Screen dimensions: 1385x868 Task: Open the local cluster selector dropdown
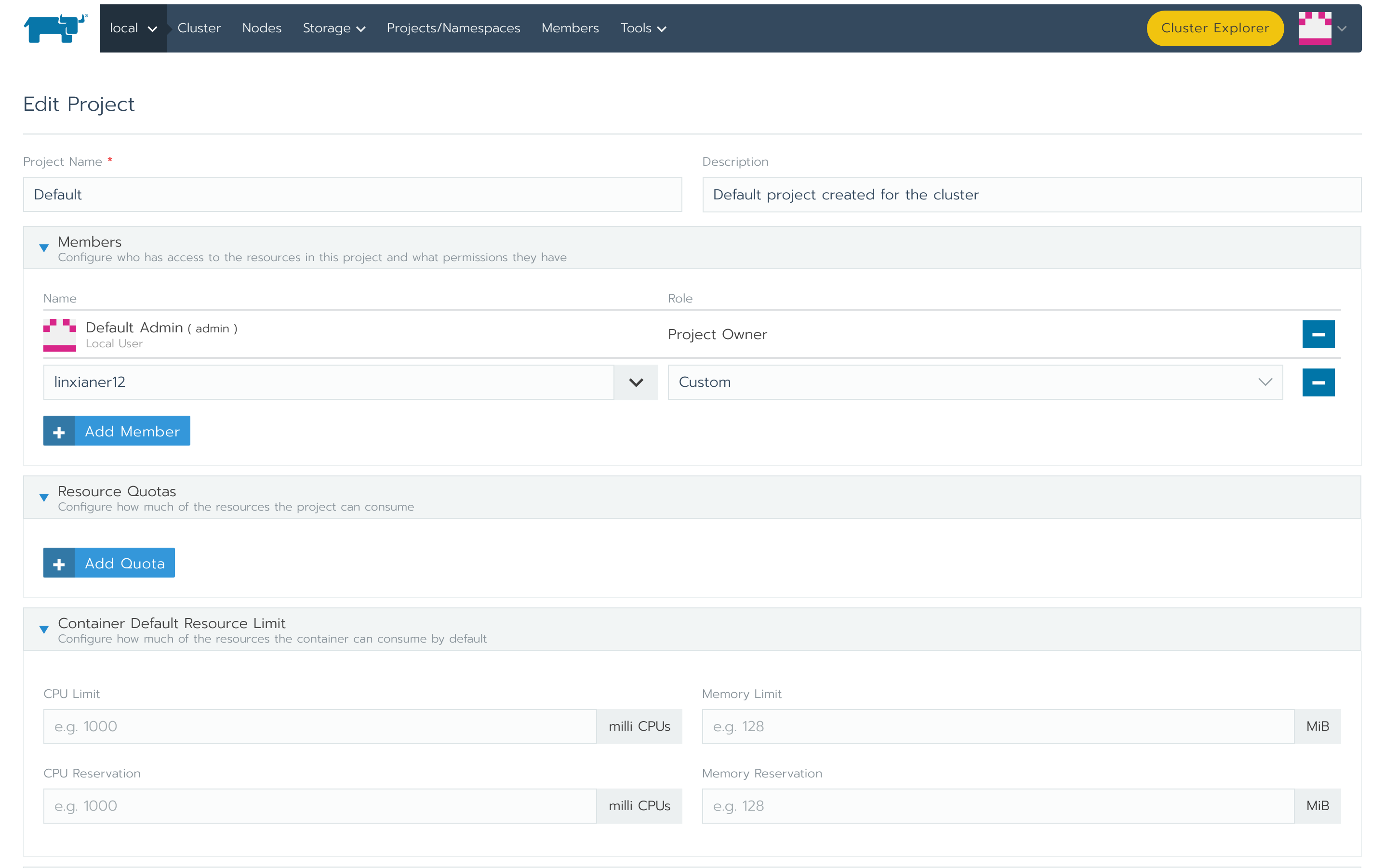[133, 28]
